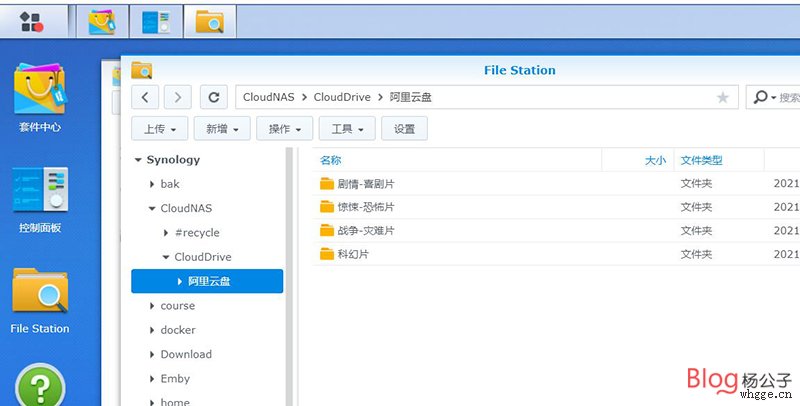Select the 惊悚-恐怖片 folder name

(366, 207)
